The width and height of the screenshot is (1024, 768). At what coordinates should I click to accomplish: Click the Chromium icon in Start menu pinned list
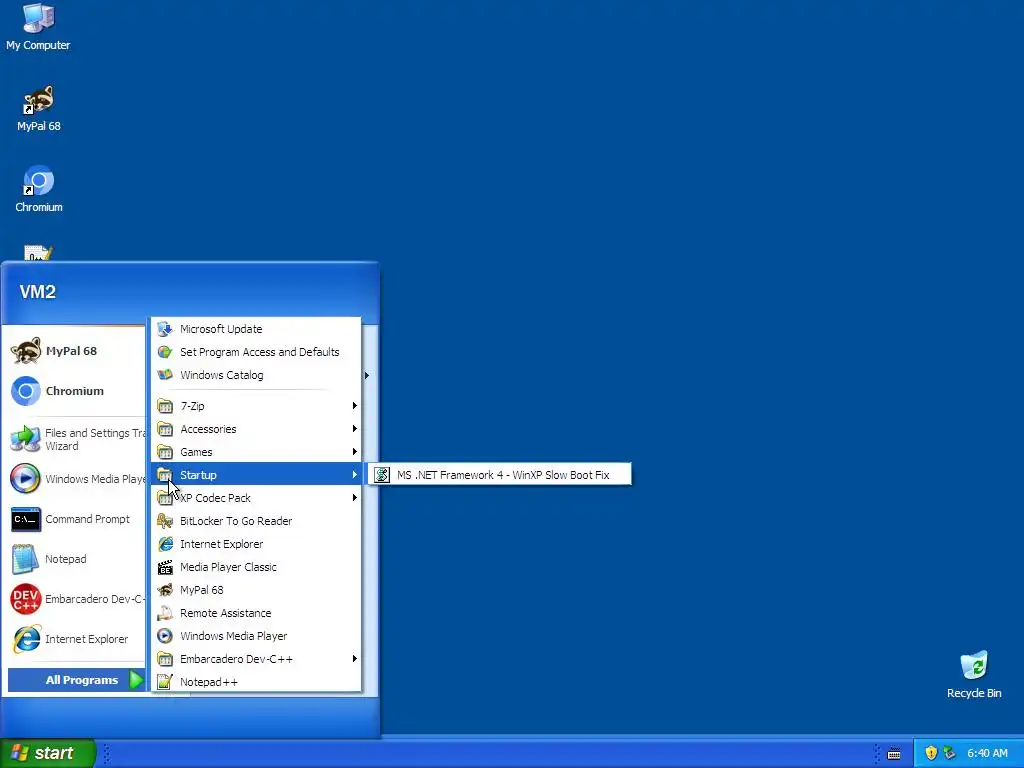pyautogui.click(x=26, y=391)
